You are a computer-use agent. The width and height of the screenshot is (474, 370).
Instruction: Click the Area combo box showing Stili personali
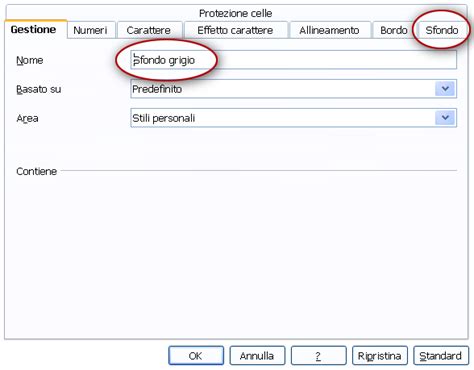click(x=293, y=118)
